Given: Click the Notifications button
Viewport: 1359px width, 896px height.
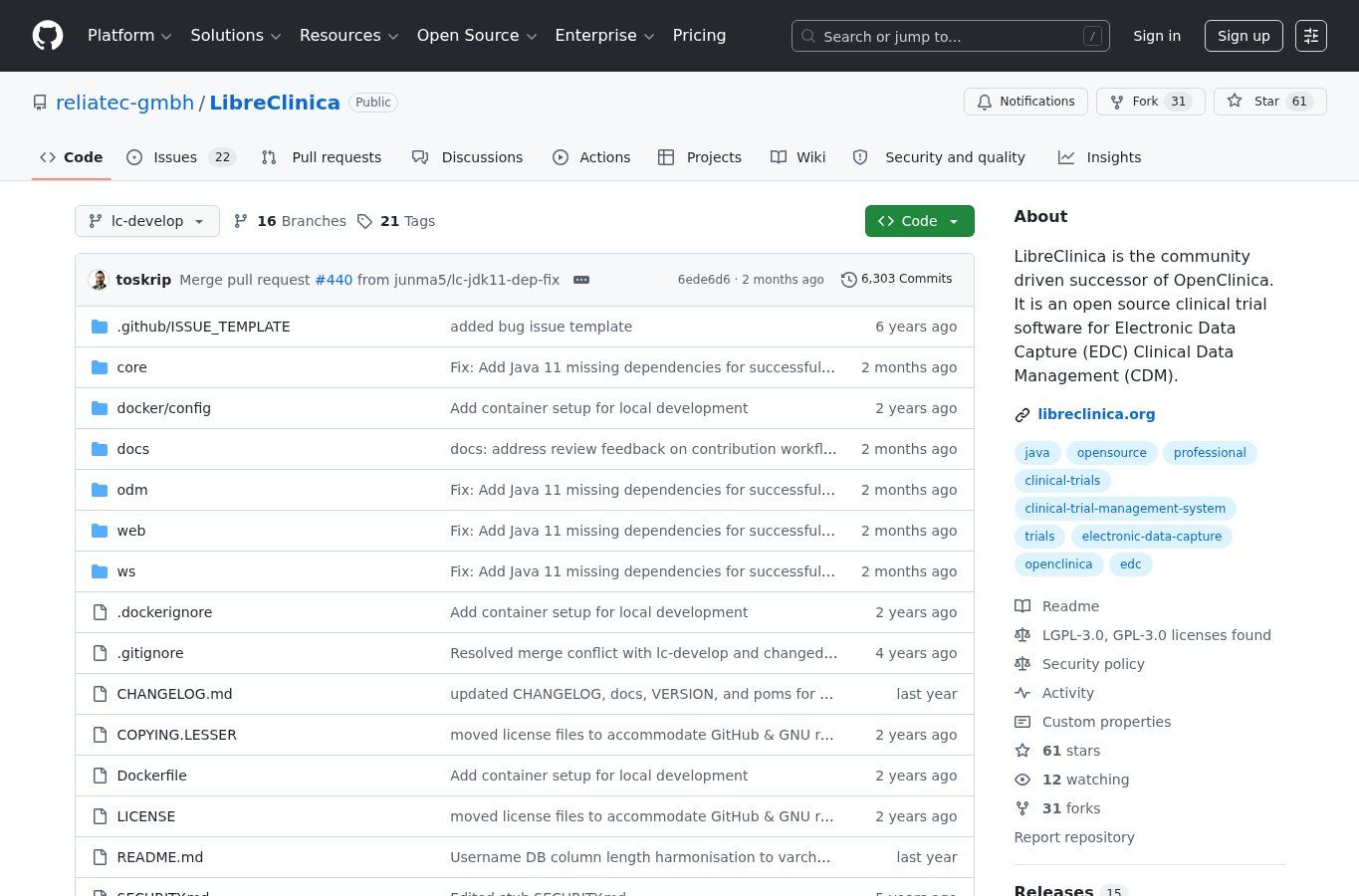Looking at the screenshot, I should 1025,102.
